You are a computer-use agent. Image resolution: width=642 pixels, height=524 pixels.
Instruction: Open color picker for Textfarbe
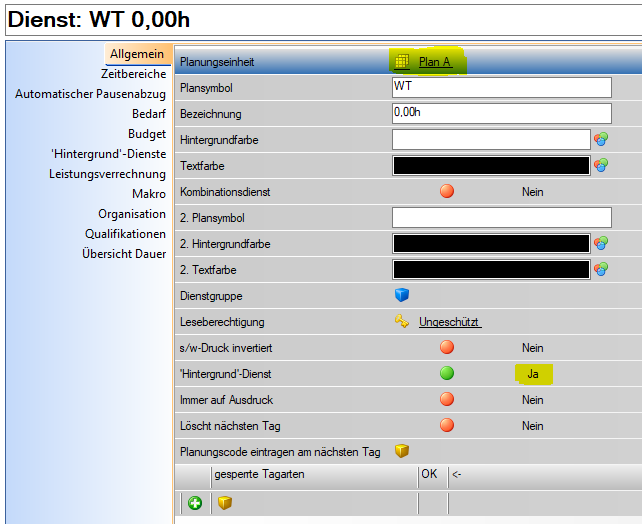point(601,166)
